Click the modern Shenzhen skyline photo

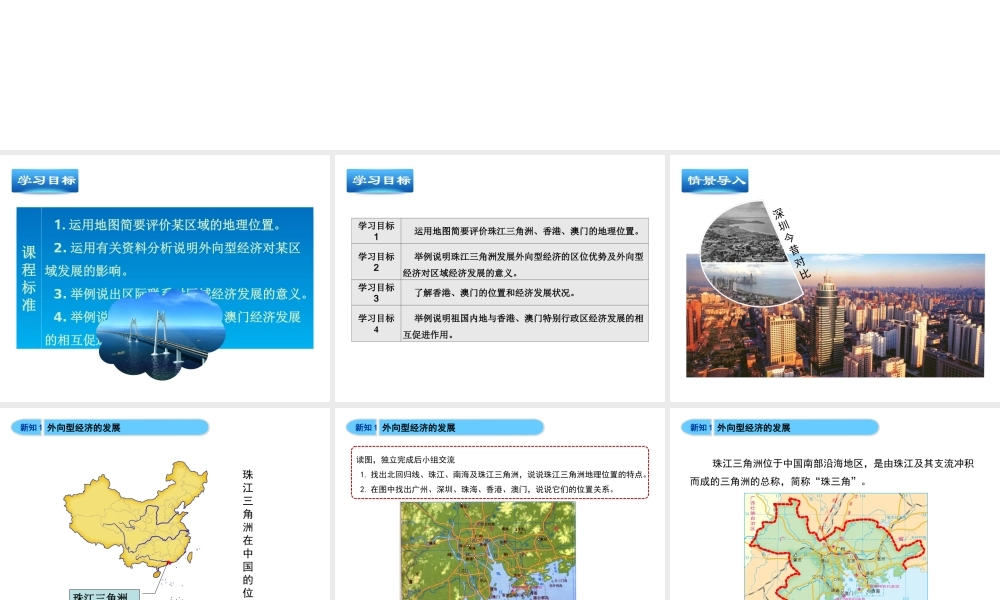(x=835, y=316)
